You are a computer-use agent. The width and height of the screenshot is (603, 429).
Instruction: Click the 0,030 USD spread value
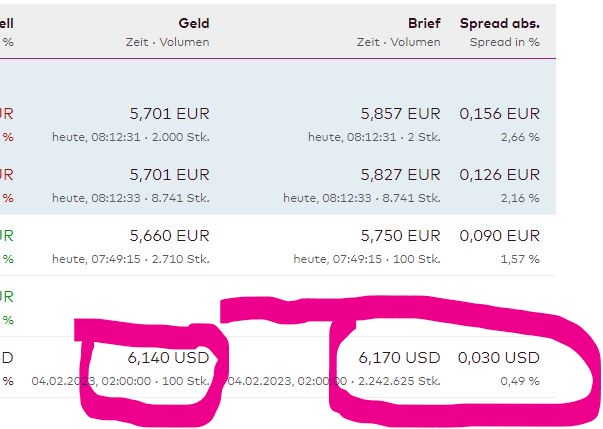[x=499, y=357]
